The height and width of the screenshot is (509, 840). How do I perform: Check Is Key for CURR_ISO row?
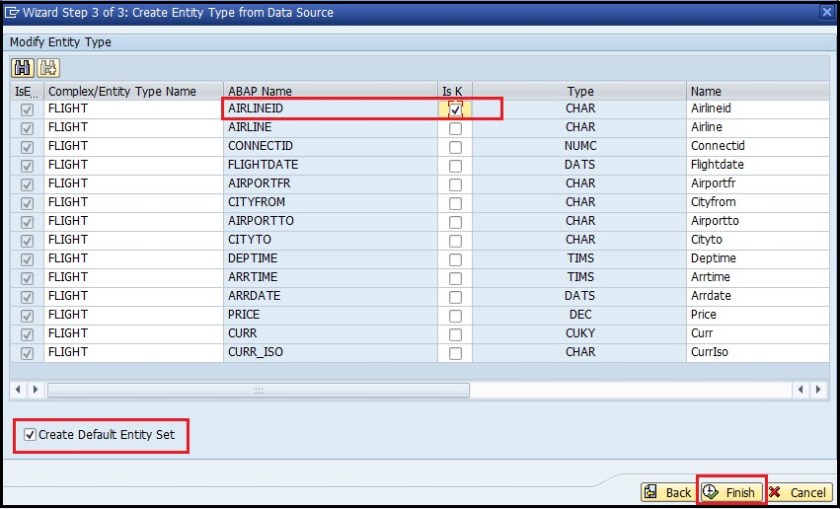click(x=455, y=354)
